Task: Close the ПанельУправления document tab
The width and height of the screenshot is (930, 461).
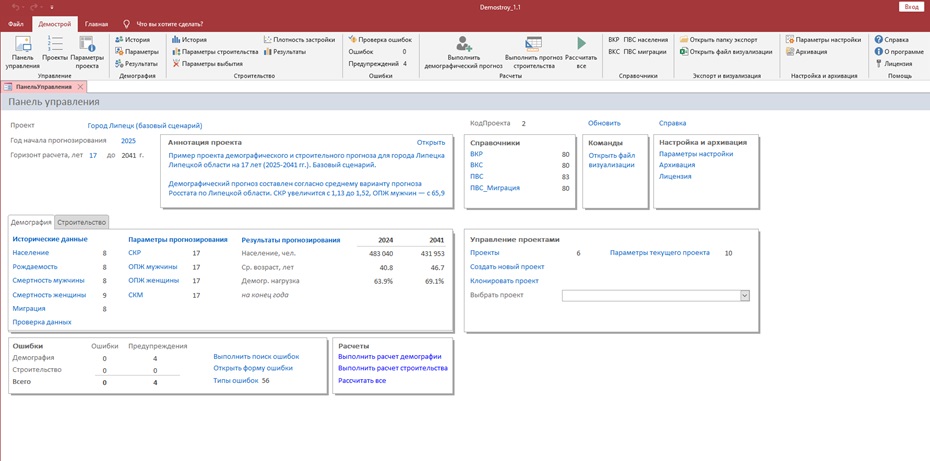Action: pyautogui.click(x=81, y=87)
